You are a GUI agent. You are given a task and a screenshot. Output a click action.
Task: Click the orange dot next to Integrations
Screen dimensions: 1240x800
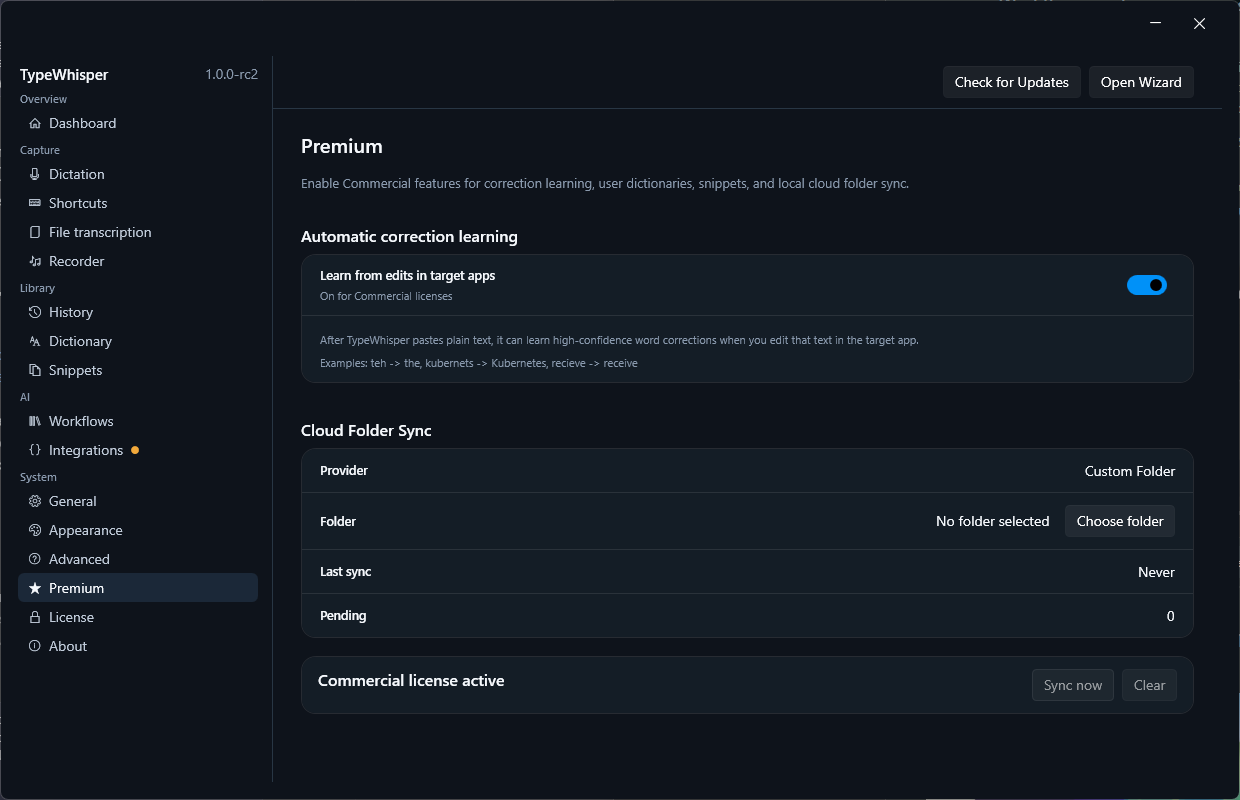pyautogui.click(x=135, y=450)
